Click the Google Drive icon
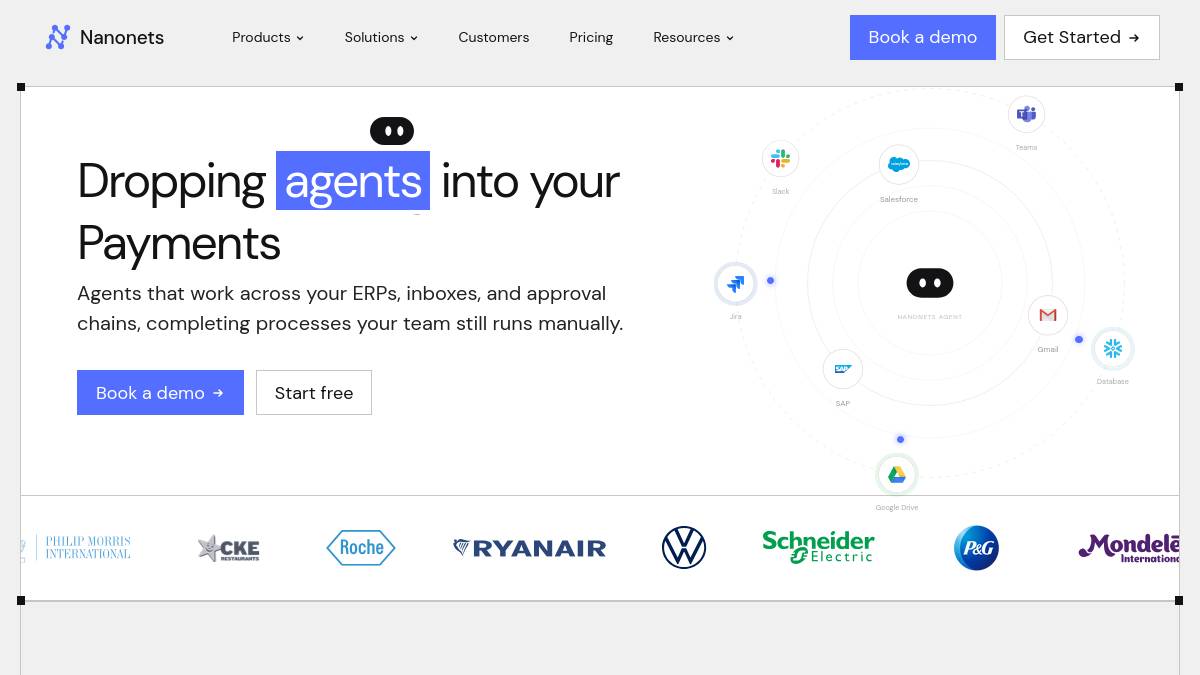 point(897,474)
